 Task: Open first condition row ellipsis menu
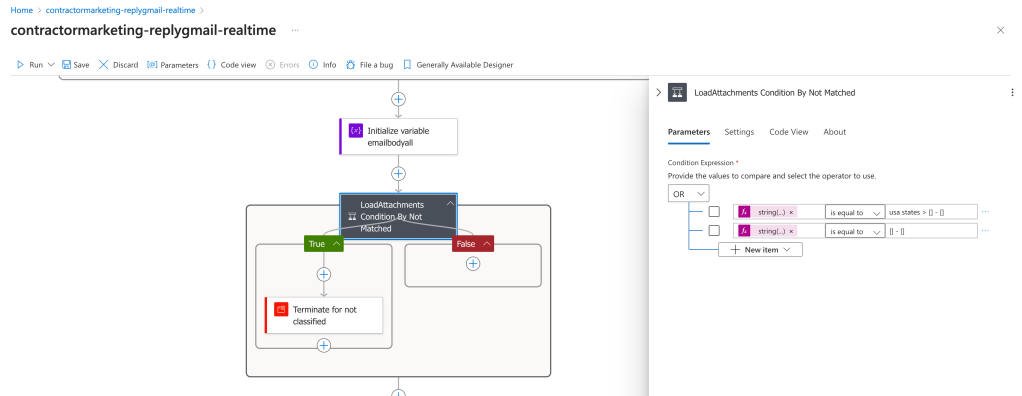985,212
